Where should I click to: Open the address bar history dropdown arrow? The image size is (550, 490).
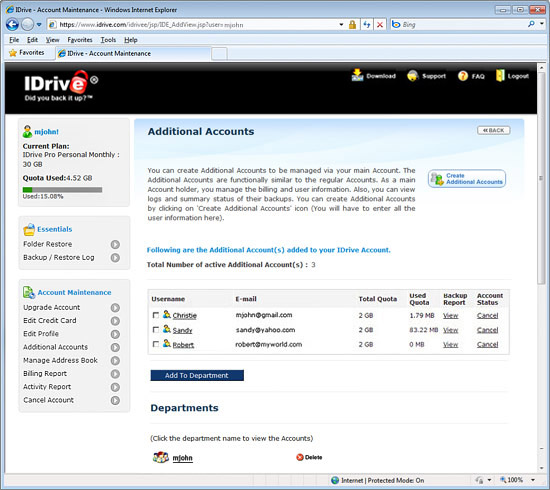point(341,25)
